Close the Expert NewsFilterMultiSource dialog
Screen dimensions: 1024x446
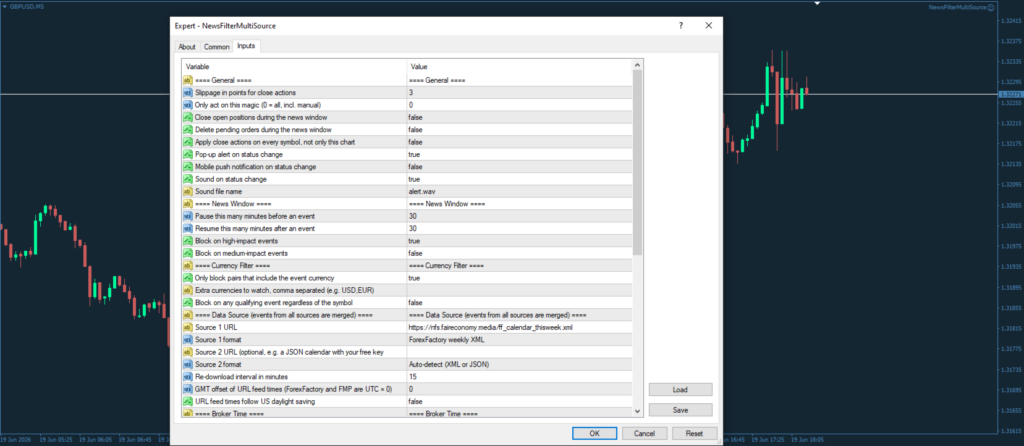(709, 25)
